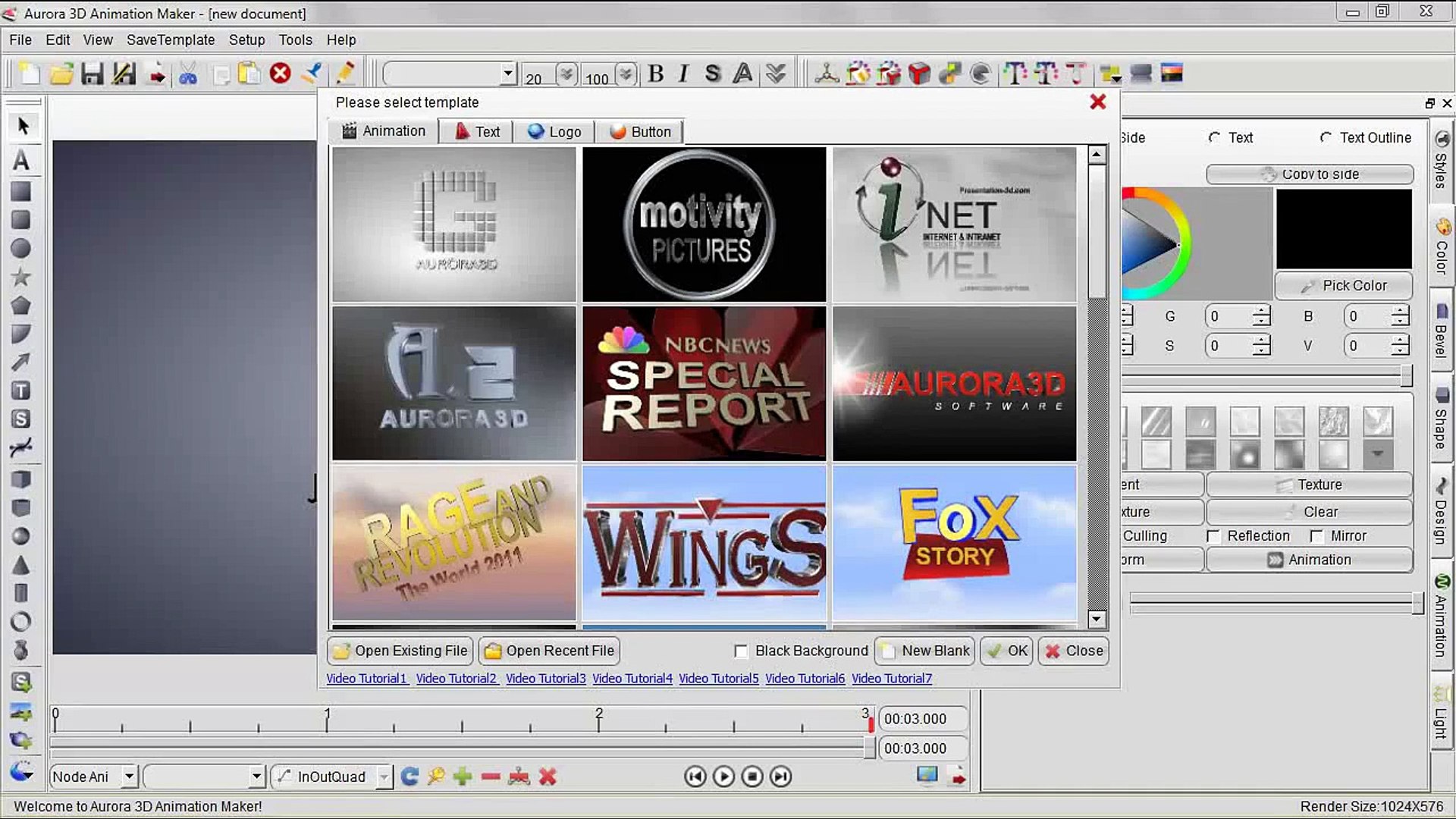Viewport: 1456px width, 819px height.
Task: Click the Save disk icon
Action: 93,74
